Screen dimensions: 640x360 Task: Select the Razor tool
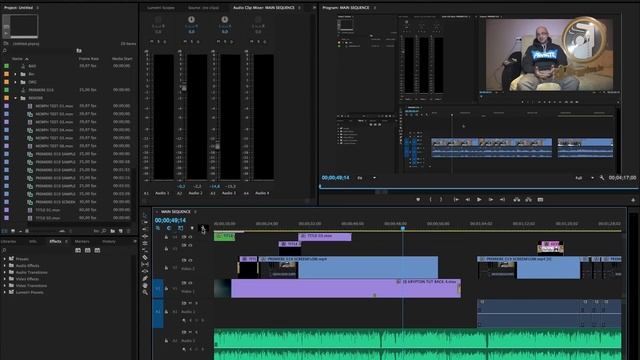point(145,257)
